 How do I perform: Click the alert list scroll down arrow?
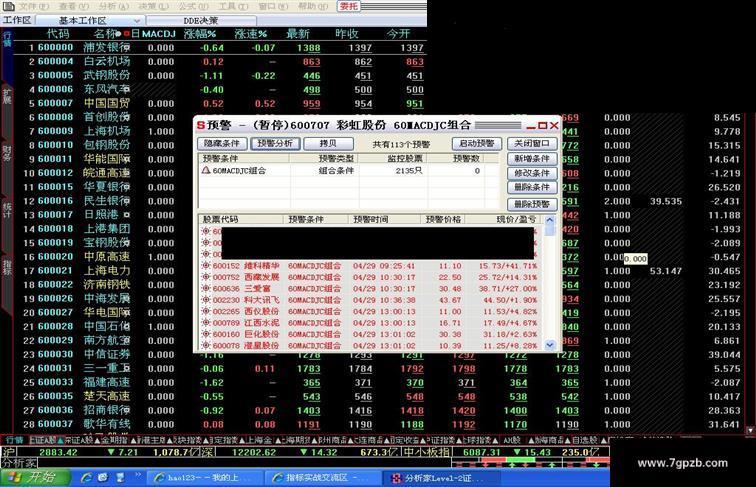(x=550, y=345)
